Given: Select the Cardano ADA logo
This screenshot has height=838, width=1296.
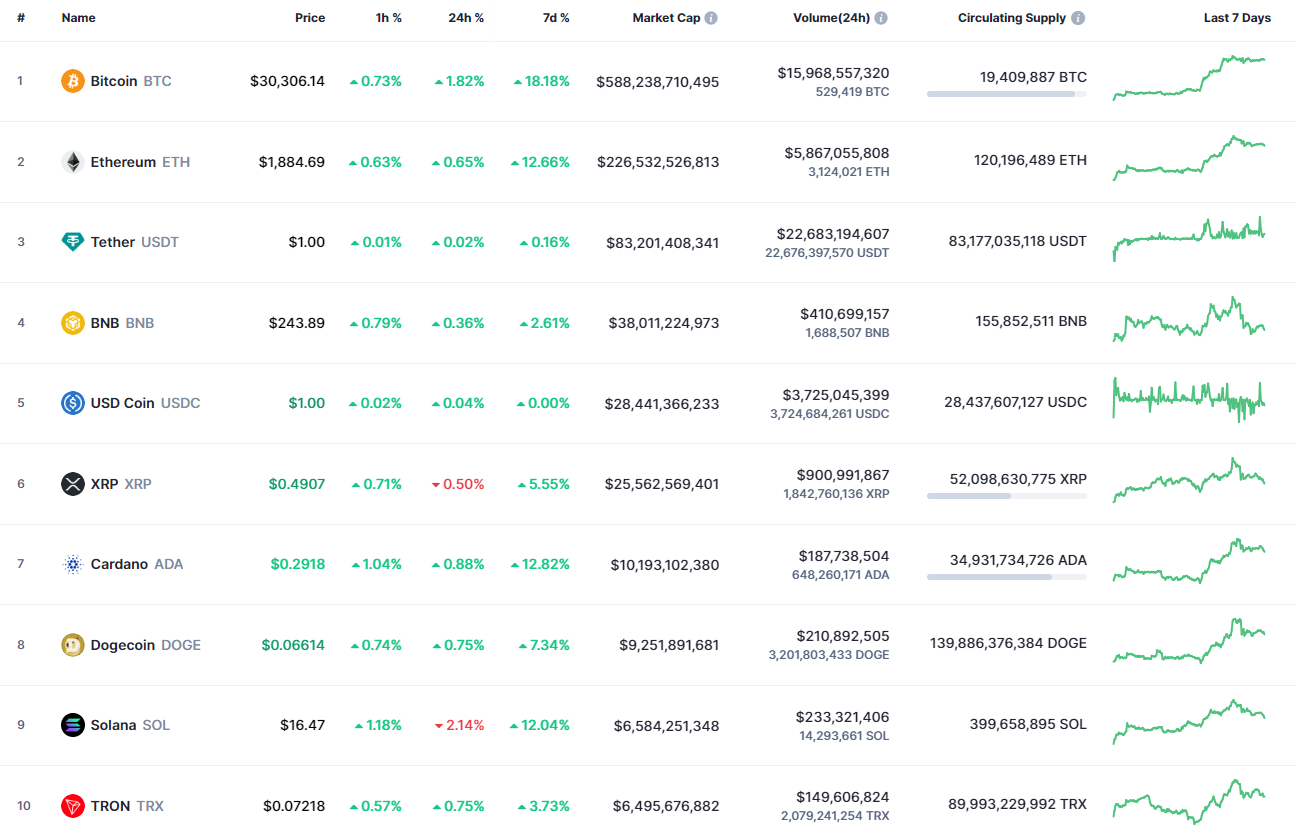Looking at the screenshot, I should 71,564.
